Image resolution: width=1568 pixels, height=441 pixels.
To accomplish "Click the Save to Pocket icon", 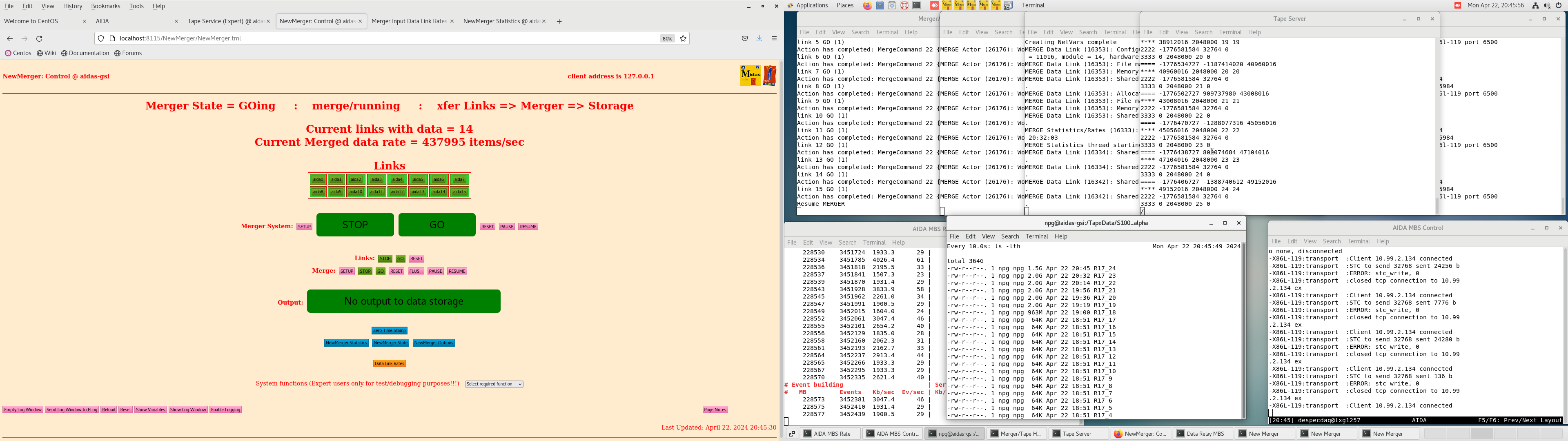I will point(744,38).
